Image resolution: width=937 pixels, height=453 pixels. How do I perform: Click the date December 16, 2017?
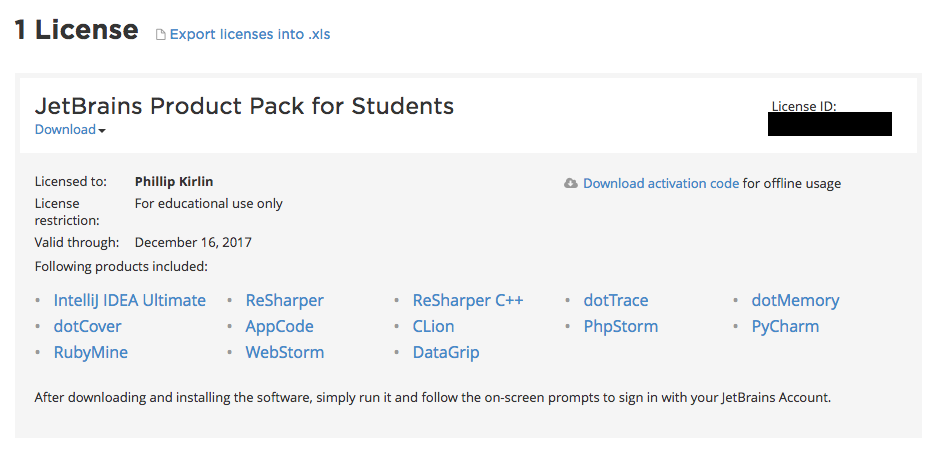[193, 243]
